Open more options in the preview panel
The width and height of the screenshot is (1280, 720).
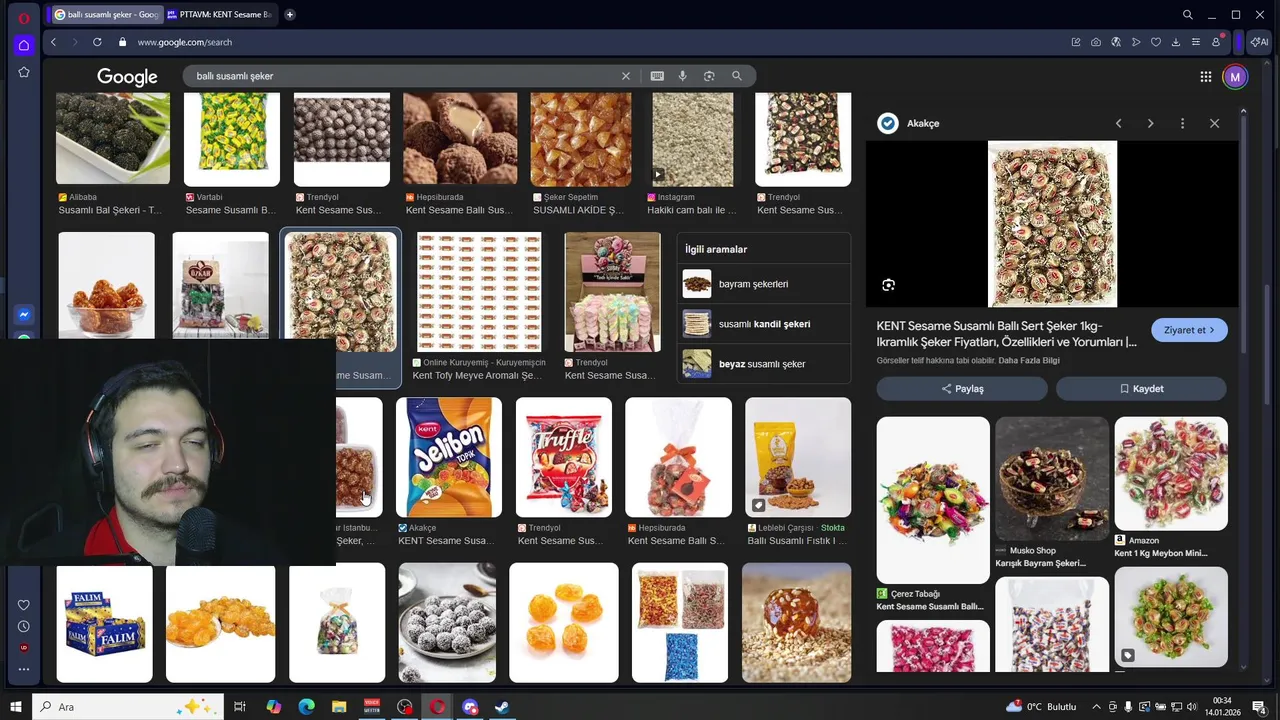click(1182, 123)
